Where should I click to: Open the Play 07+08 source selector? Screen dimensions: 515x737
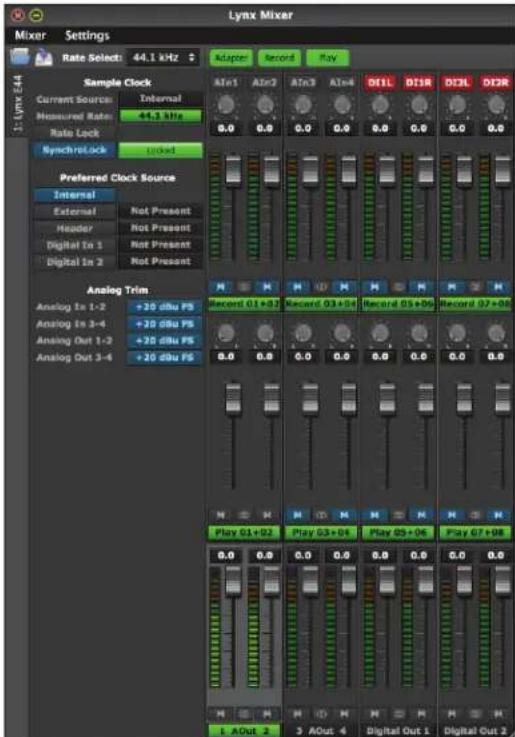pos(475,533)
